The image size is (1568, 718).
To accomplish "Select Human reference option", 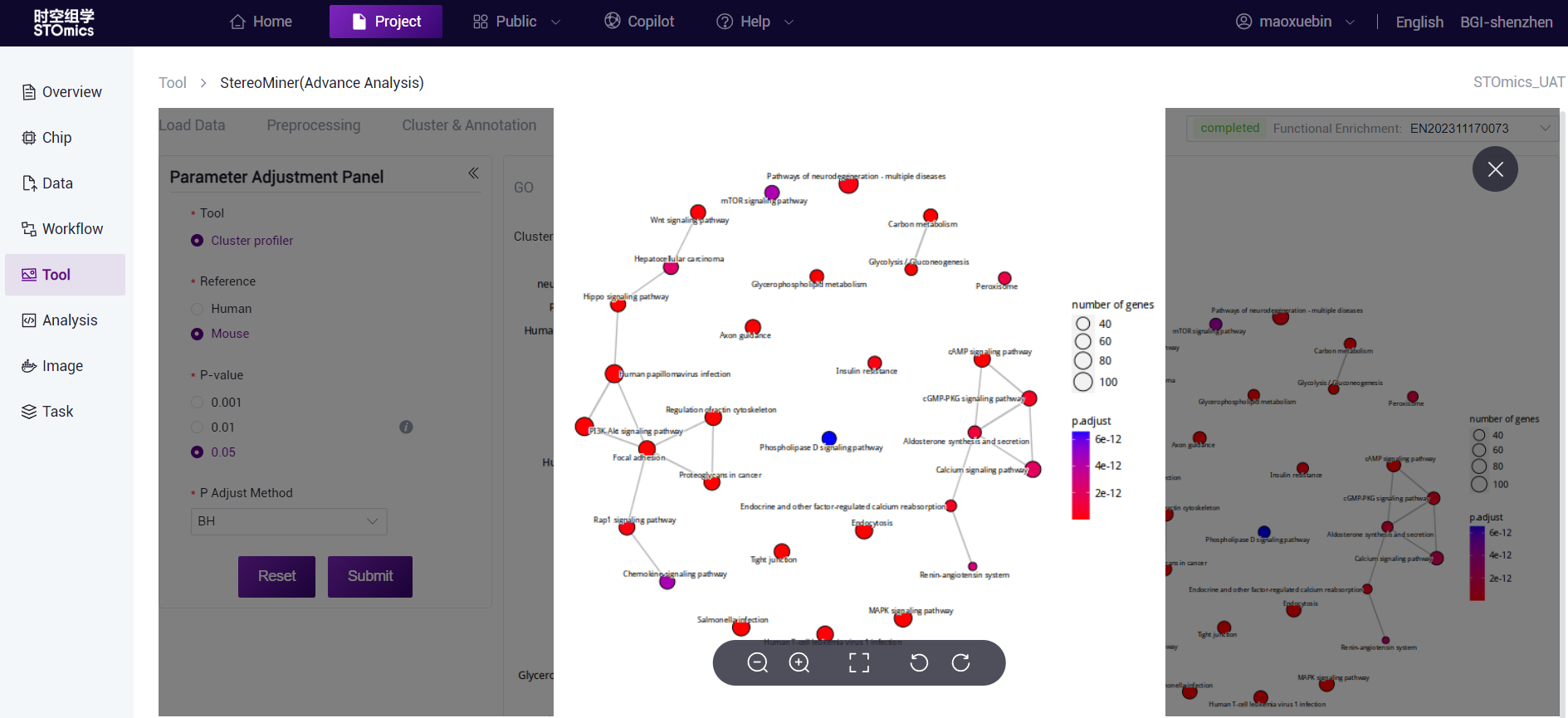I will click(198, 309).
